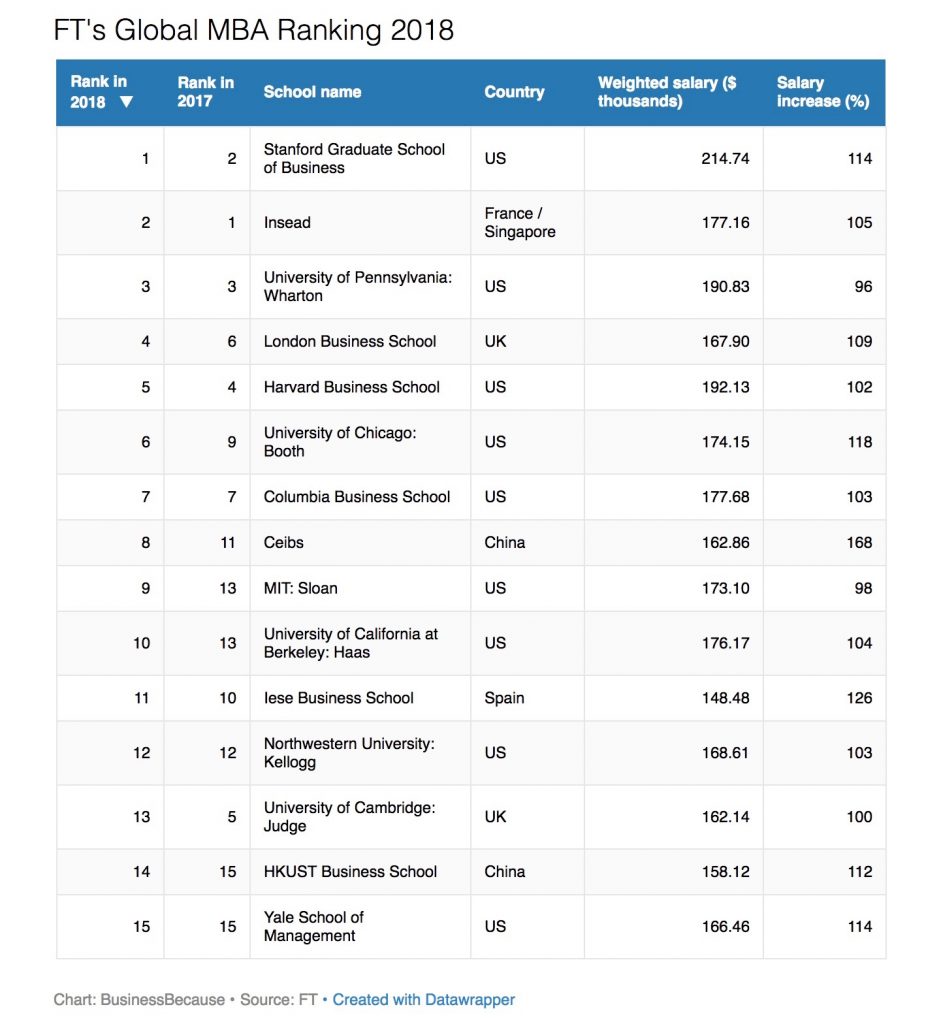This screenshot has width=941, height=1024.
Task: Select University of Pennsylvania: Wharton entry
Action: click(357, 286)
